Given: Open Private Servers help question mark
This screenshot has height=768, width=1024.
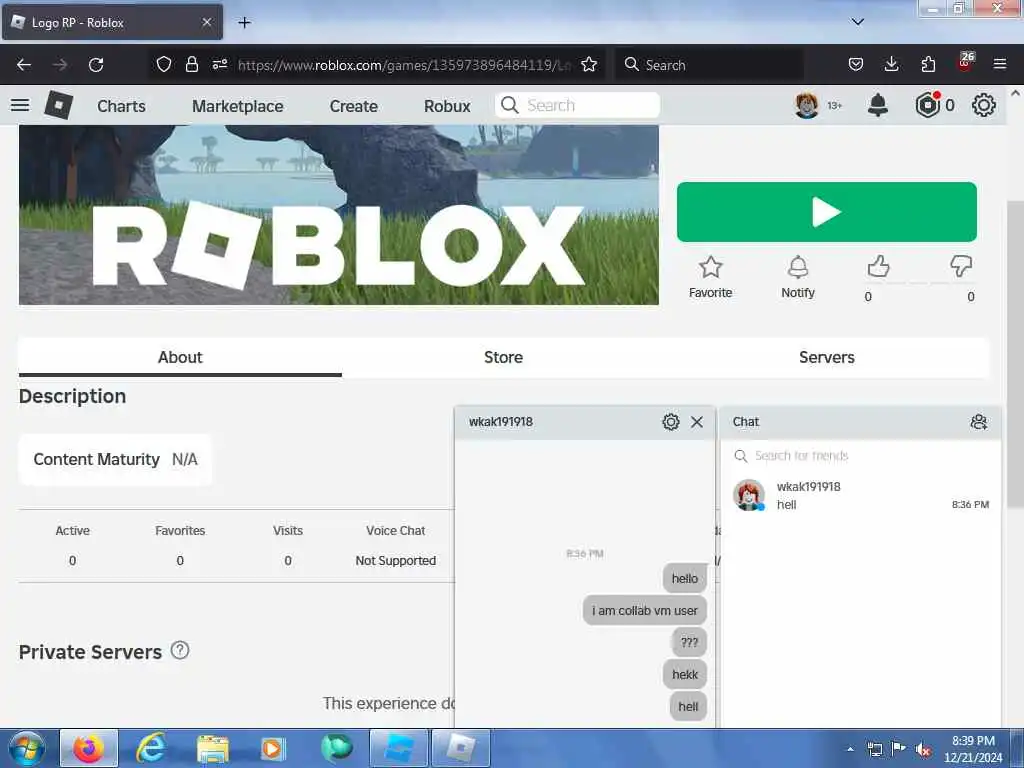Looking at the screenshot, I should click(180, 650).
